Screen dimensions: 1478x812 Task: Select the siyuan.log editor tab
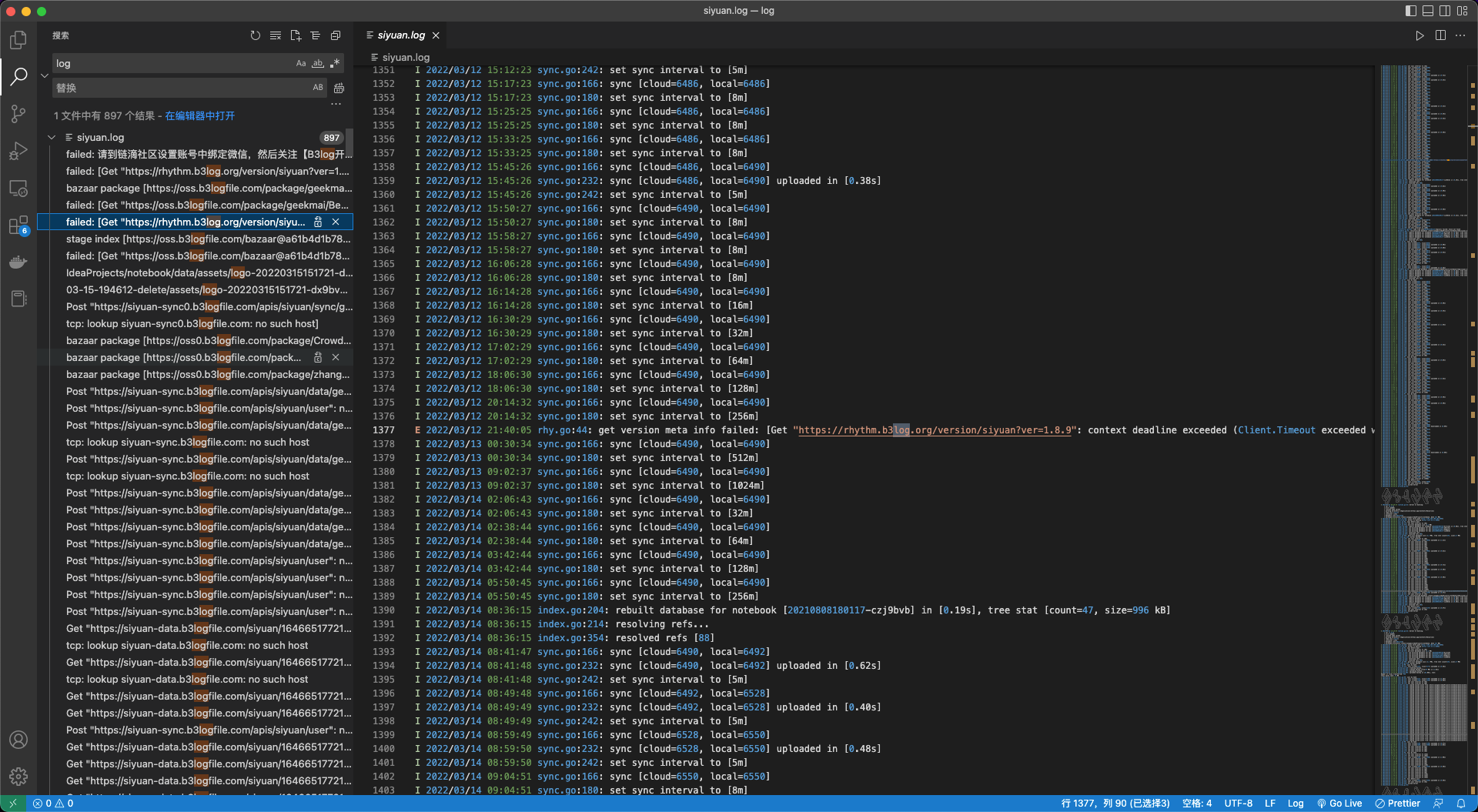[401, 35]
